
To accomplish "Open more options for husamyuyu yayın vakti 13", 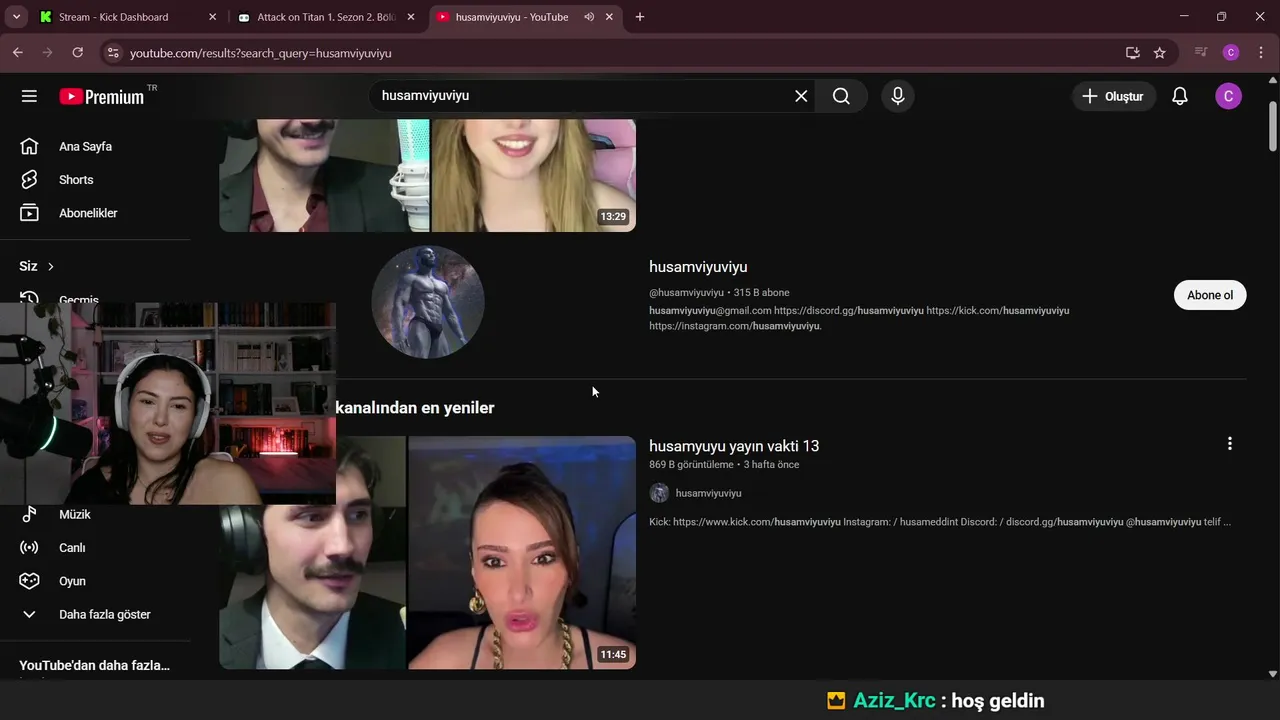I will pos(1230,444).
